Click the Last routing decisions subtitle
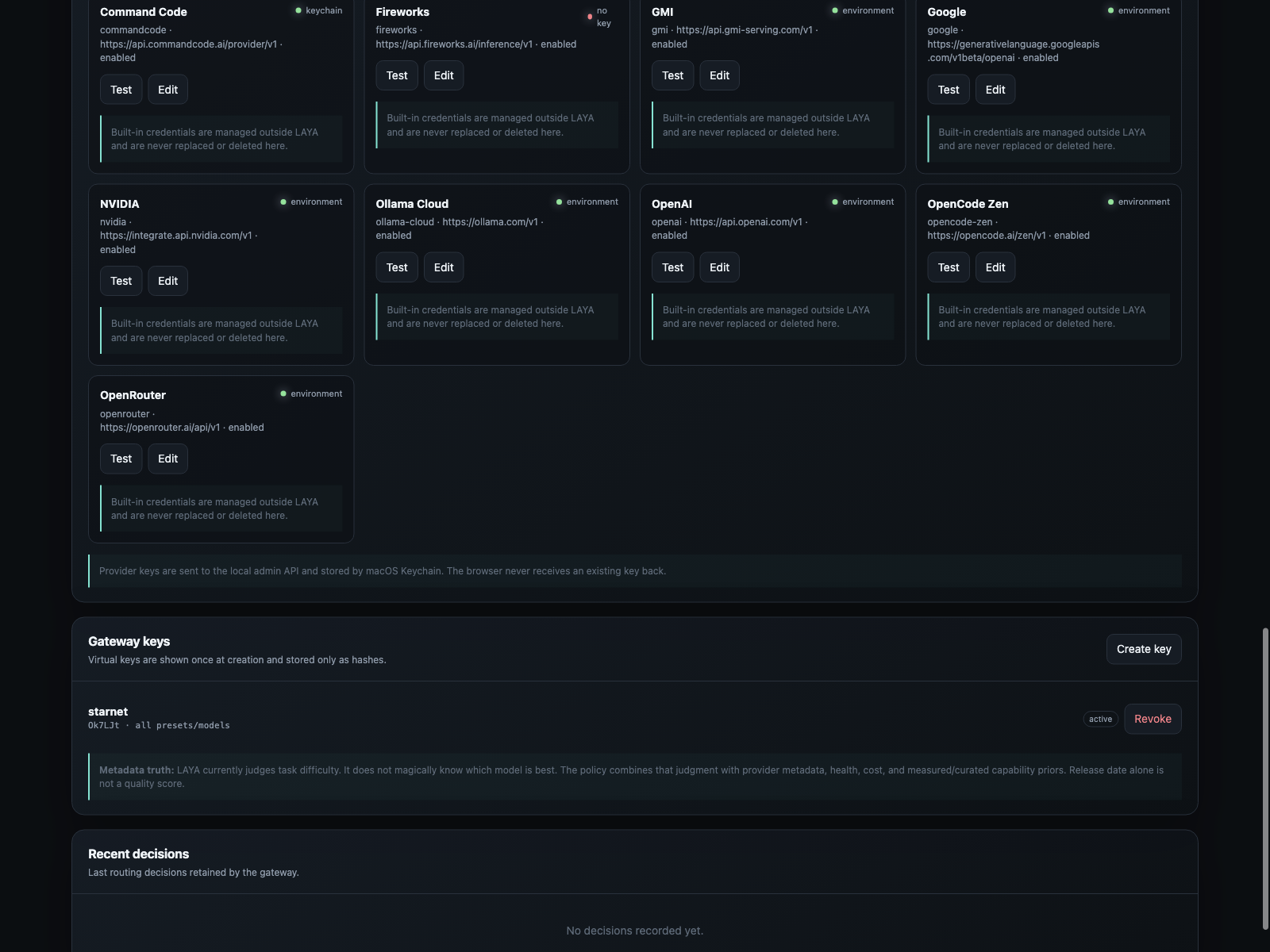Image resolution: width=1270 pixels, height=952 pixels. 194,873
